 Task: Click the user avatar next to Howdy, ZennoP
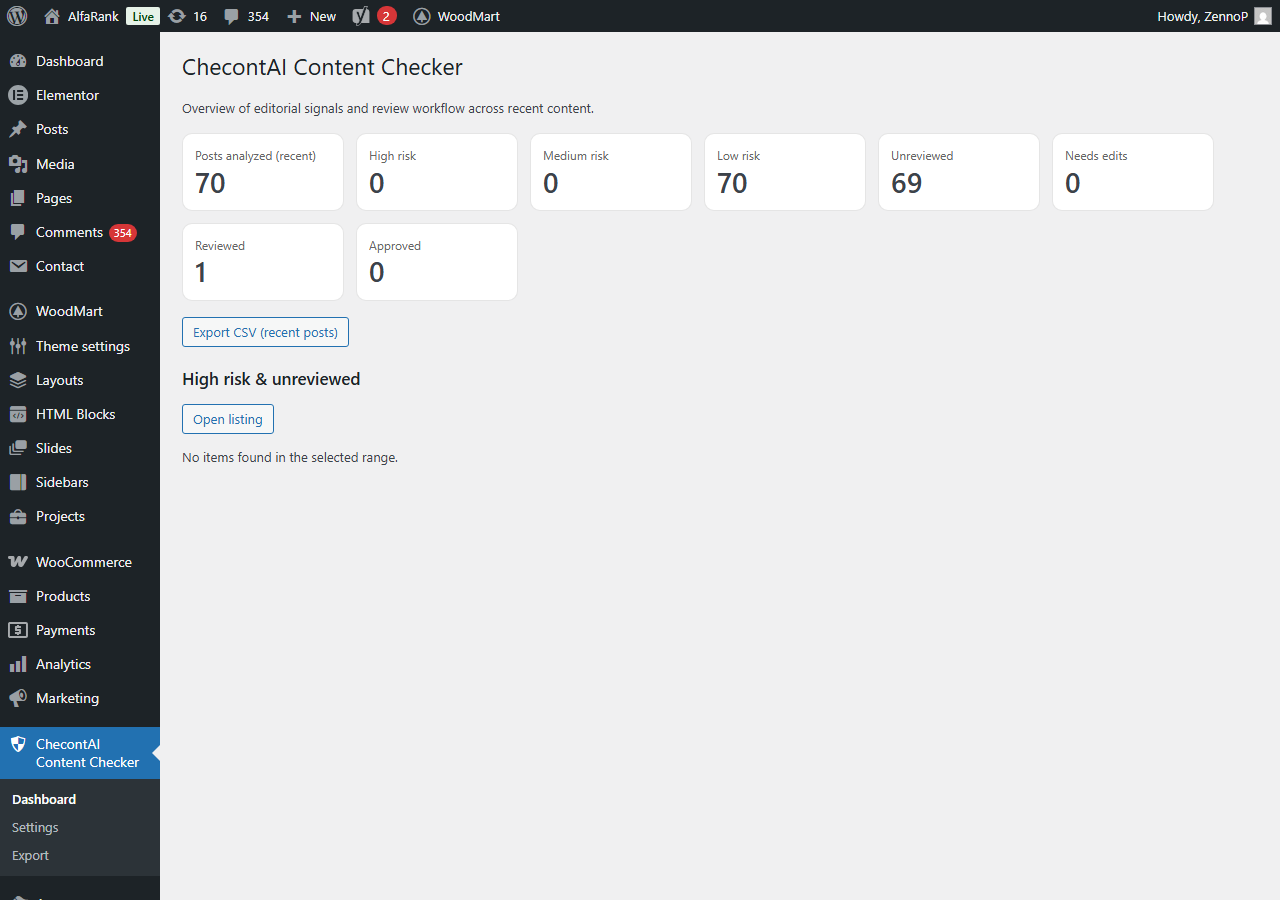pyautogui.click(x=1263, y=16)
